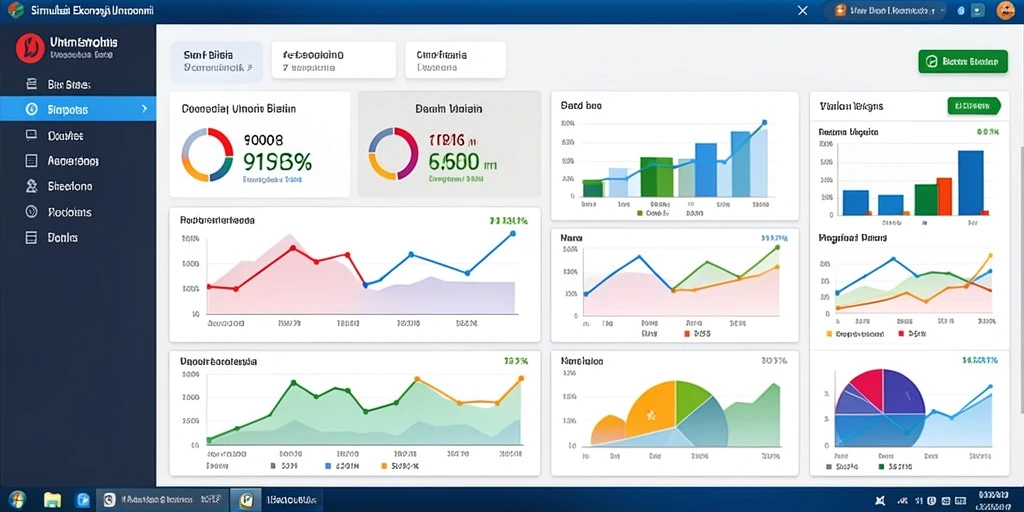Click the bottom-most icon in the left sidebar
Image resolution: width=1024 pixels, height=512 pixels.
[x=31, y=238]
